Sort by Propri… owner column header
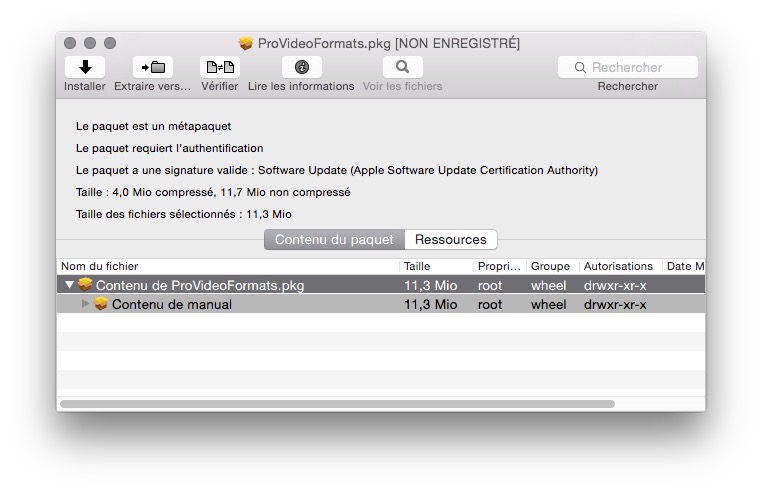The height and width of the screenshot is (492, 762). 500,266
